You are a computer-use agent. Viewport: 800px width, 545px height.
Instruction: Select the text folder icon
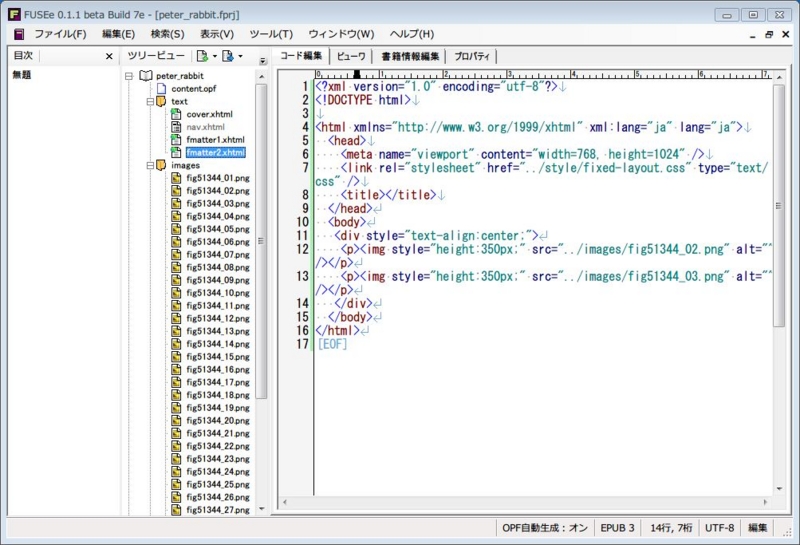[x=161, y=101]
